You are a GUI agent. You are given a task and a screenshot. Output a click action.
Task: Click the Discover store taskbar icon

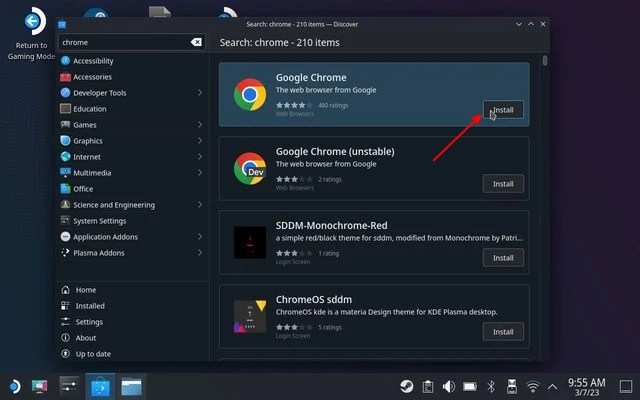[x=100, y=386]
